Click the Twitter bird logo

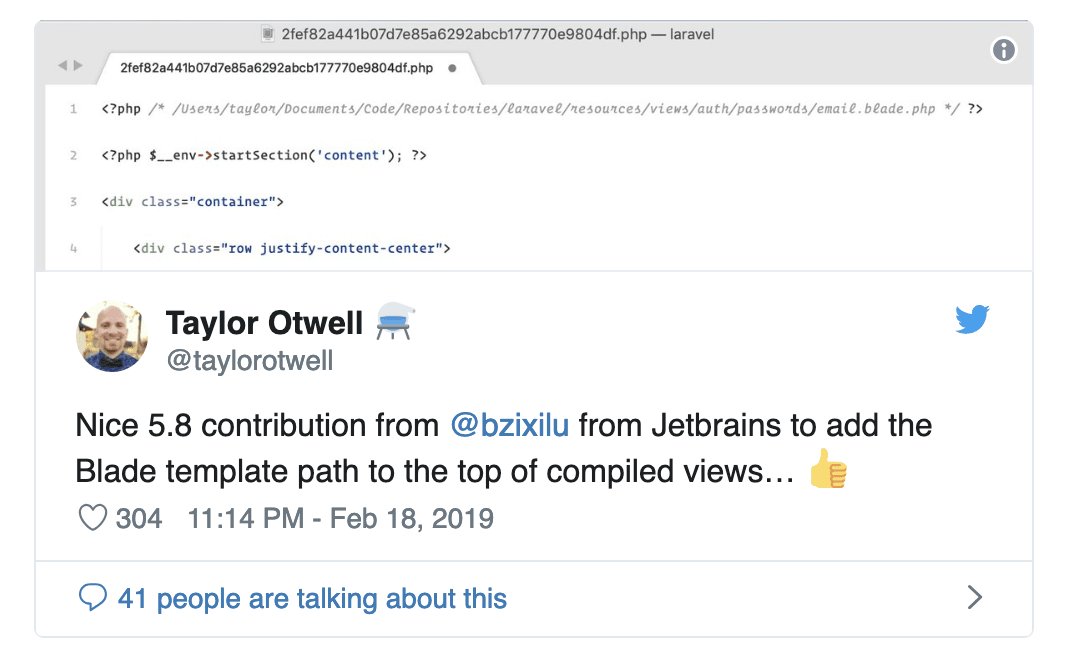point(972,319)
